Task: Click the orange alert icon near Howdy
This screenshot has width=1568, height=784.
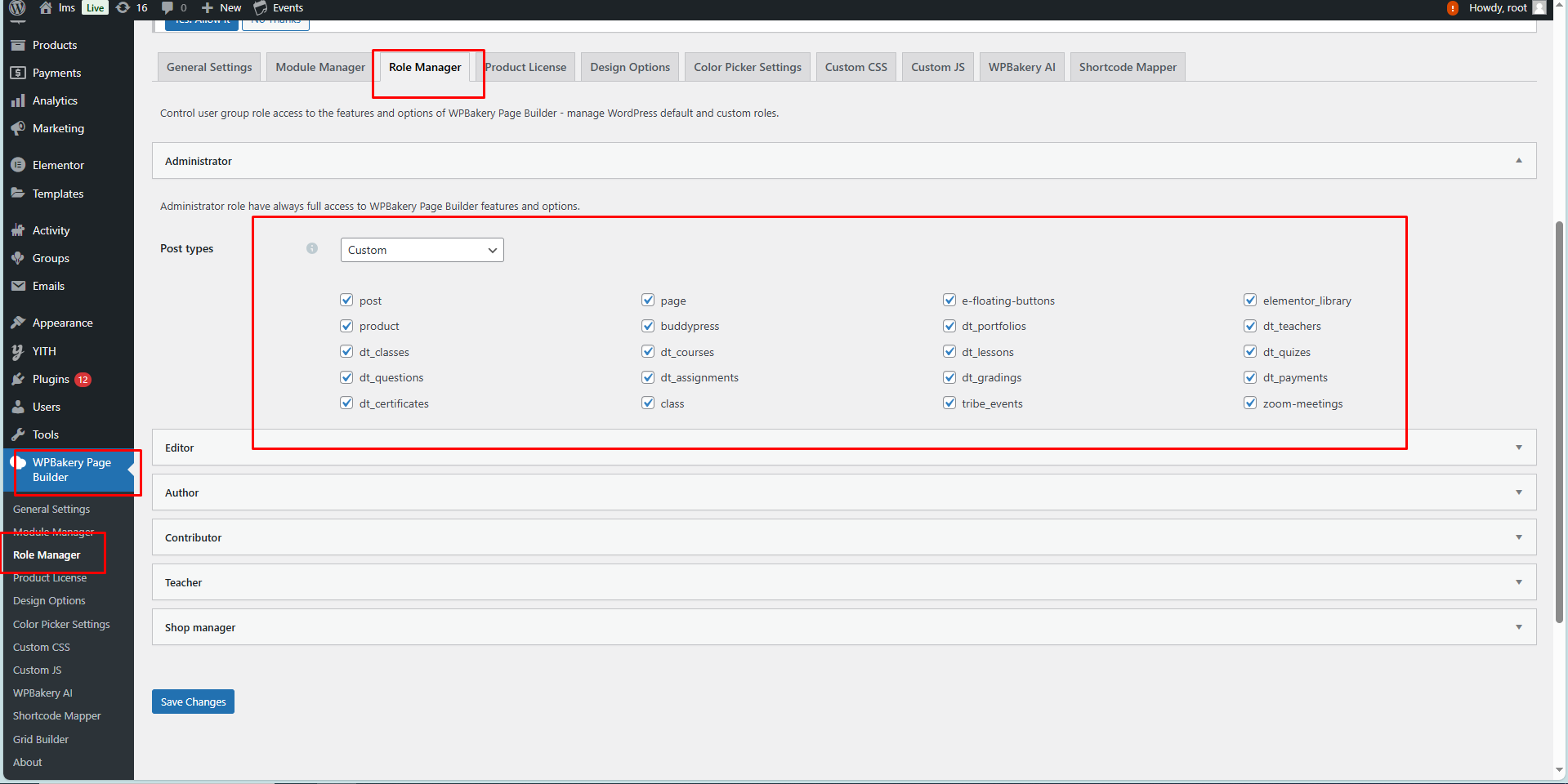Action: 1452,8
